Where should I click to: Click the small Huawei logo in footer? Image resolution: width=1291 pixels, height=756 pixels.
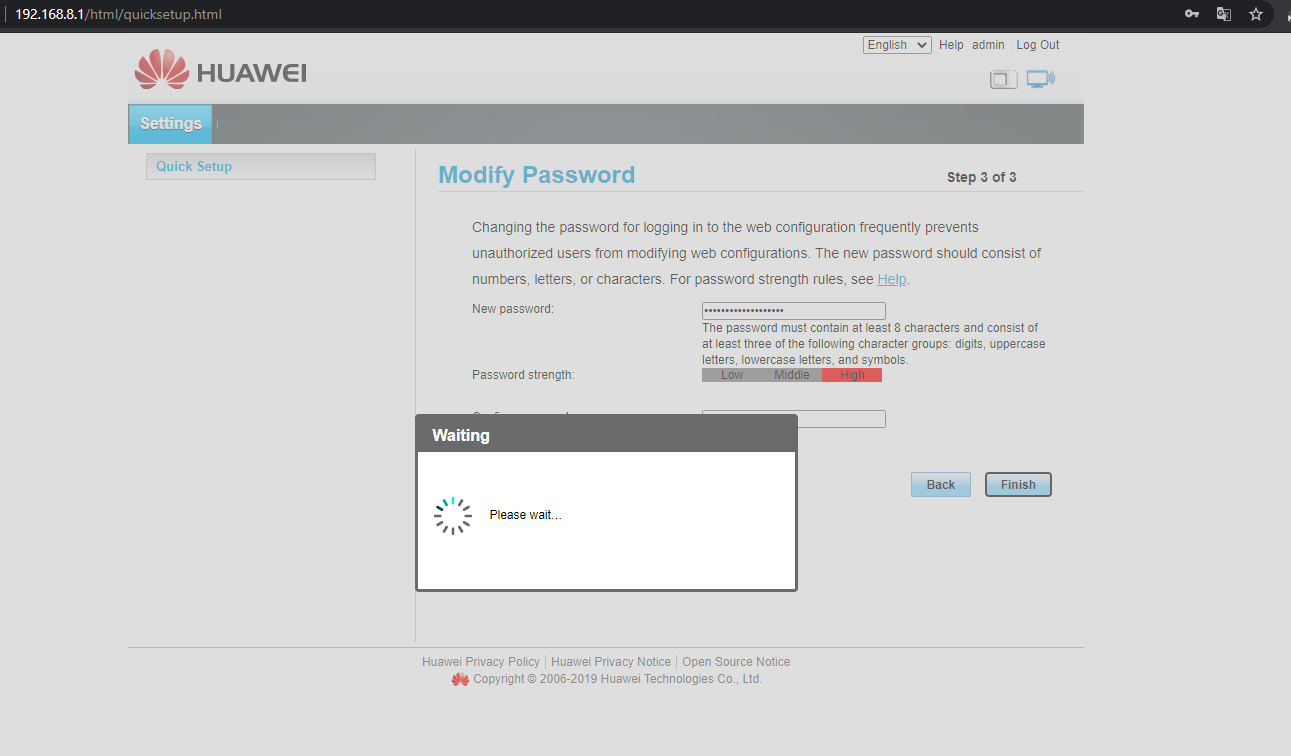[460, 679]
